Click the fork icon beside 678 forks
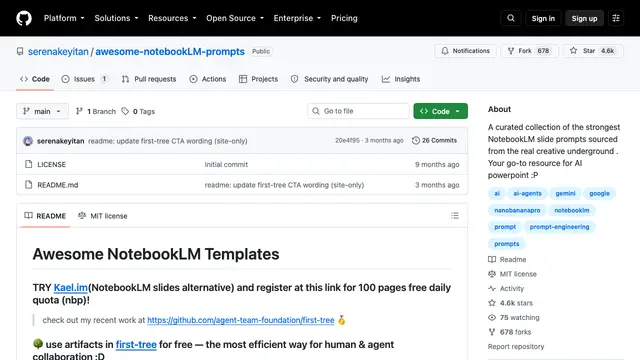Viewport: 640px width, 360px height. [x=492, y=332]
